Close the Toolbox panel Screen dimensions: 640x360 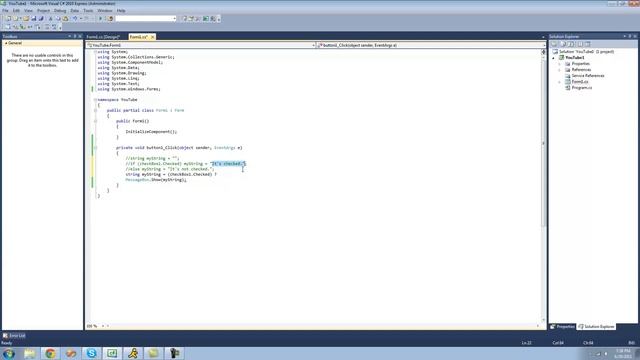pyautogui.click(x=80, y=36)
